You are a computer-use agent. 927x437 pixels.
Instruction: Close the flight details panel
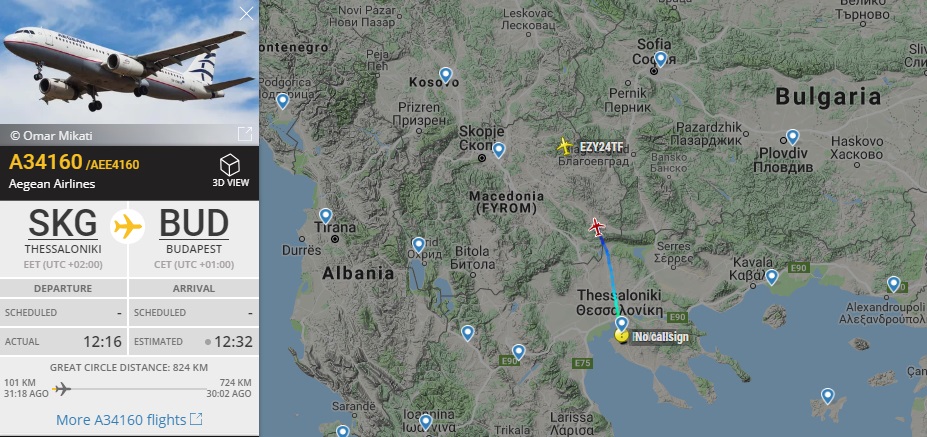[247, 13]
